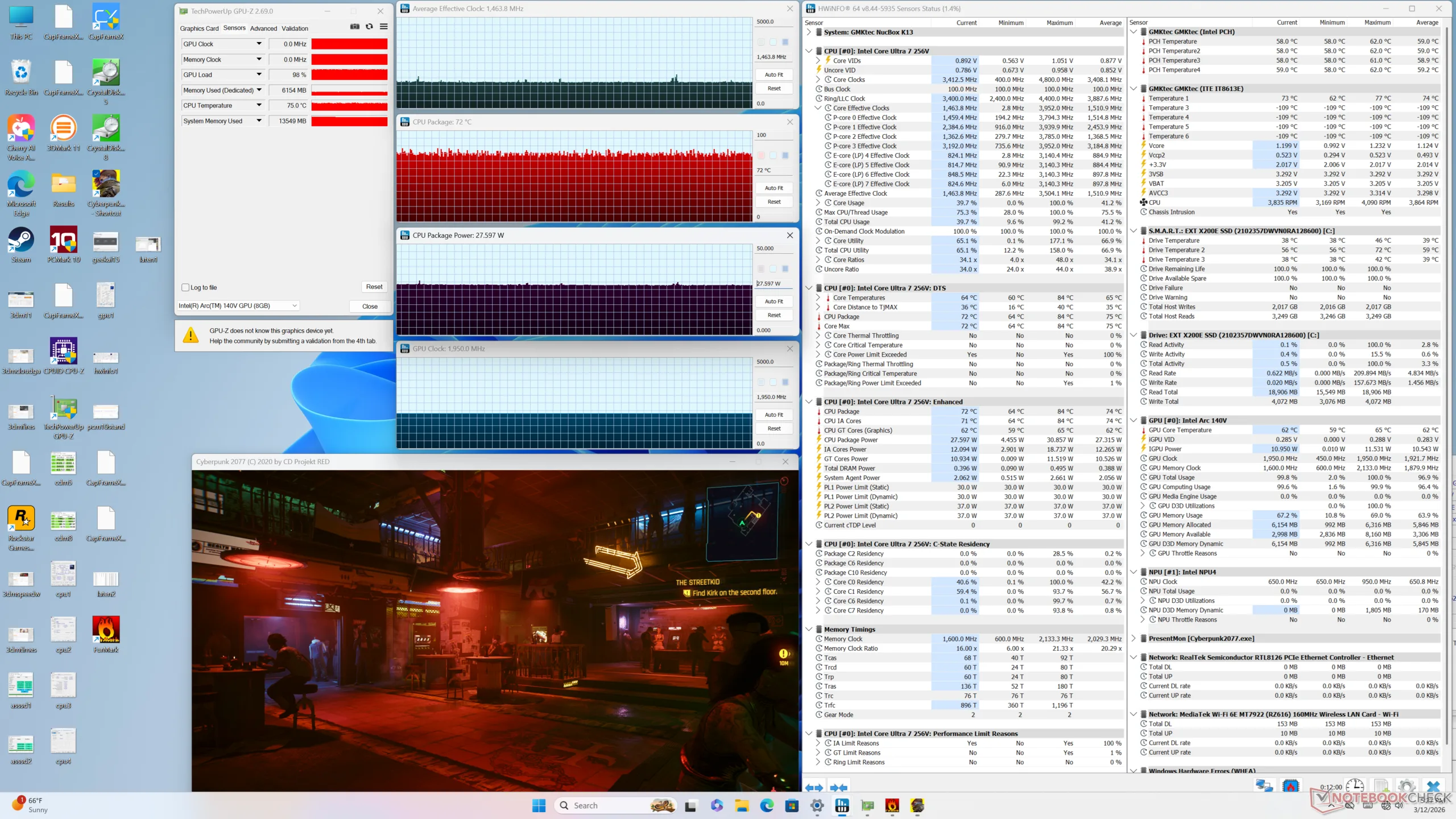The height and width of the screenshot is (819, 1456).
Task: Switch to GPU-Z Graphics Card tab
Action: [199, 28]
